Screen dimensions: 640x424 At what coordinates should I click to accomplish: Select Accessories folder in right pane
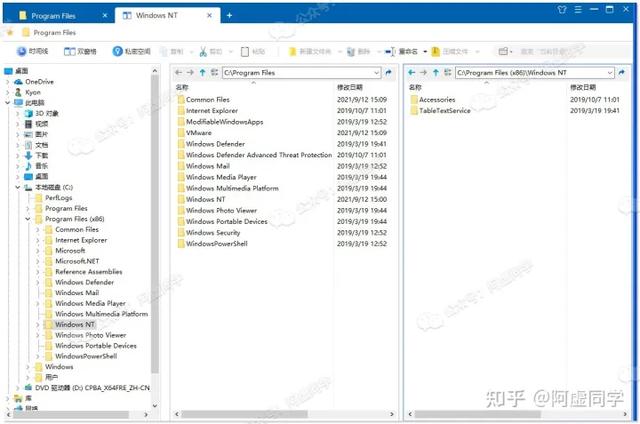point(433,99)
